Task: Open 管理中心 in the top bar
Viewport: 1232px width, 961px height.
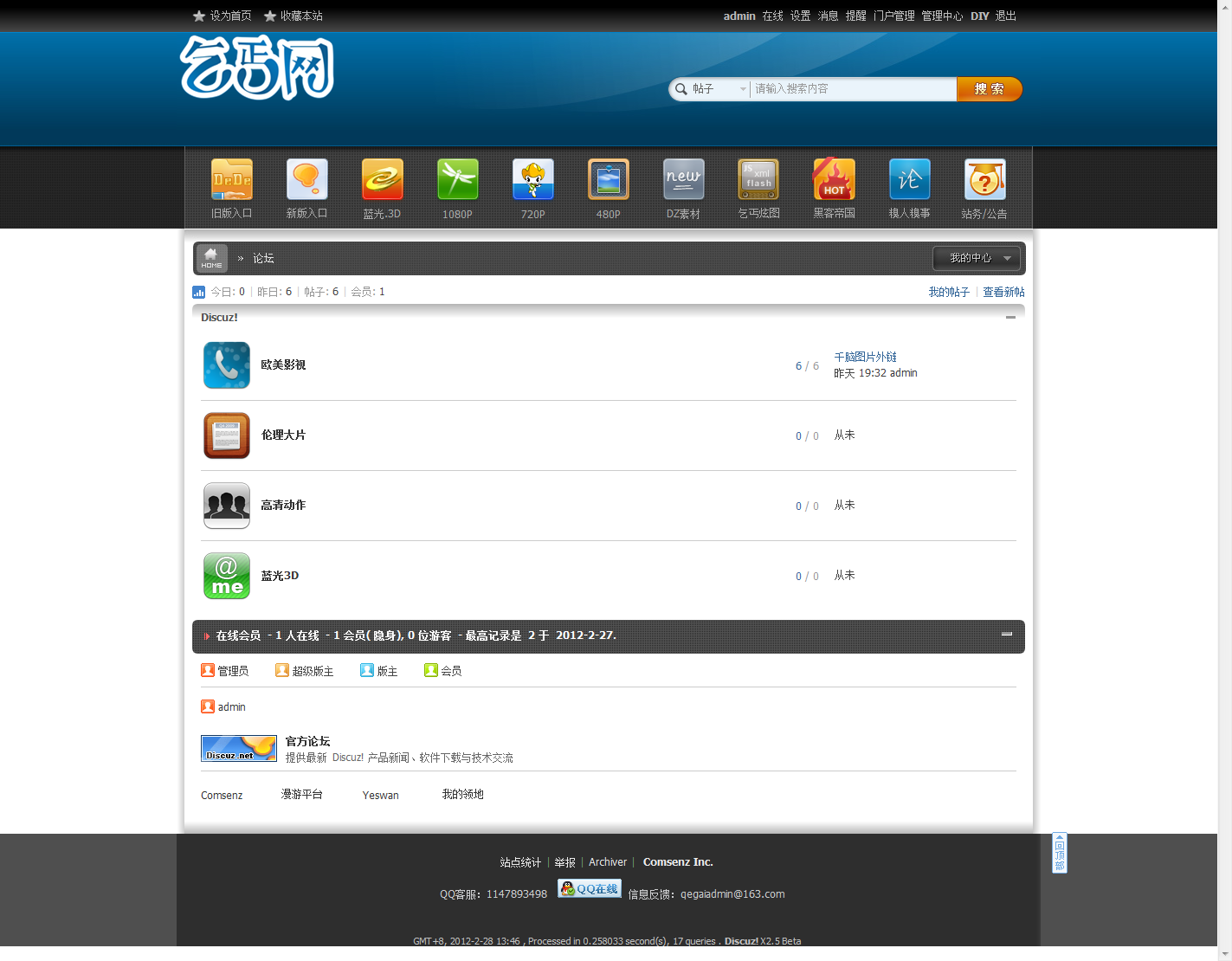Action: (x=942, y=16)
